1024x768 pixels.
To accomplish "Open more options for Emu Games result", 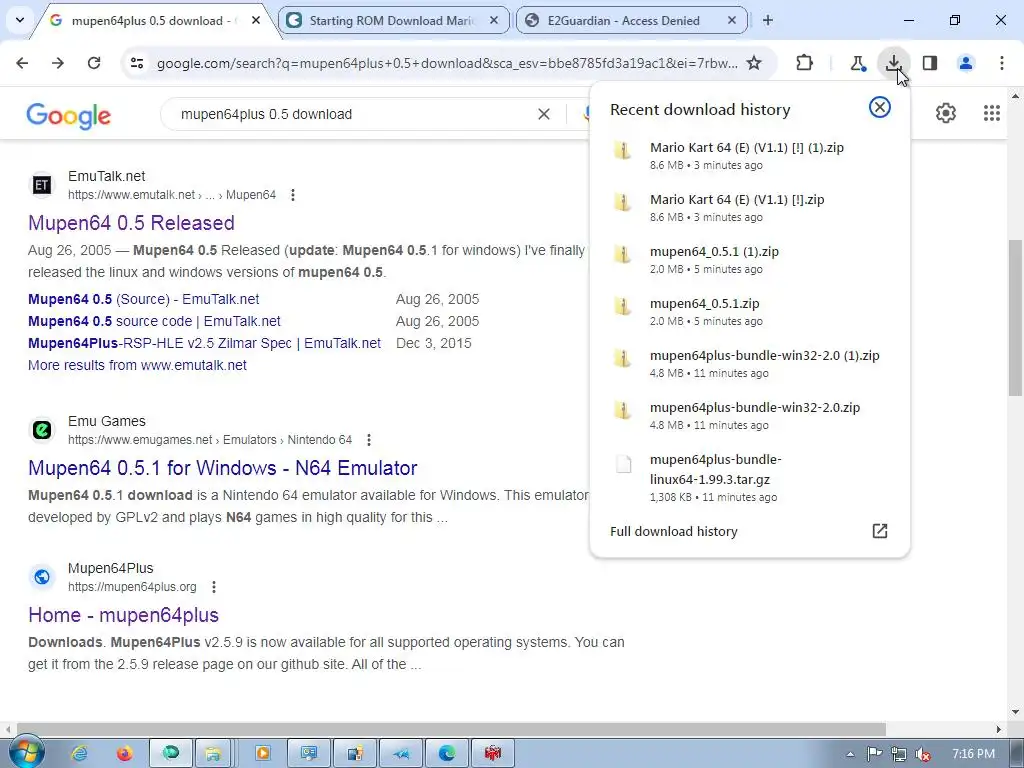I will [368, 440].
